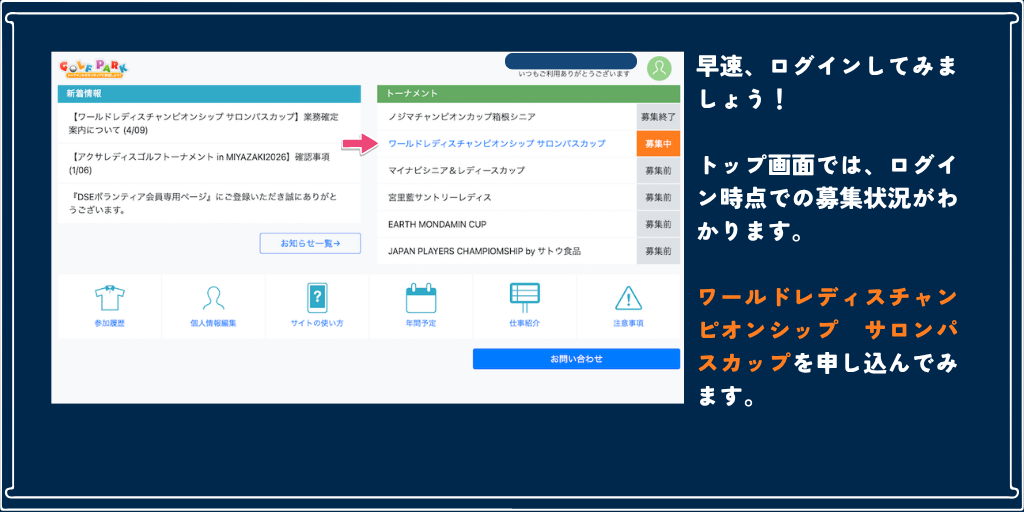Open アクサレディスゴルフトーナメント in MIYAZAKI2026 news item
The height and width of the screenshot is (512, 1024).
point(209,163)
